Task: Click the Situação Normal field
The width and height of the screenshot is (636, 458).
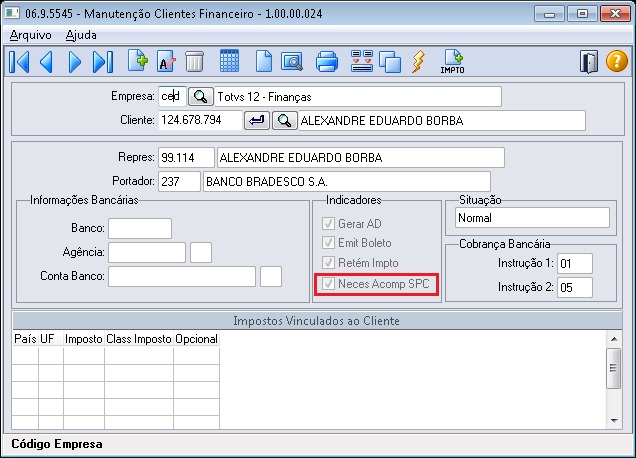Action: [532, 218]
